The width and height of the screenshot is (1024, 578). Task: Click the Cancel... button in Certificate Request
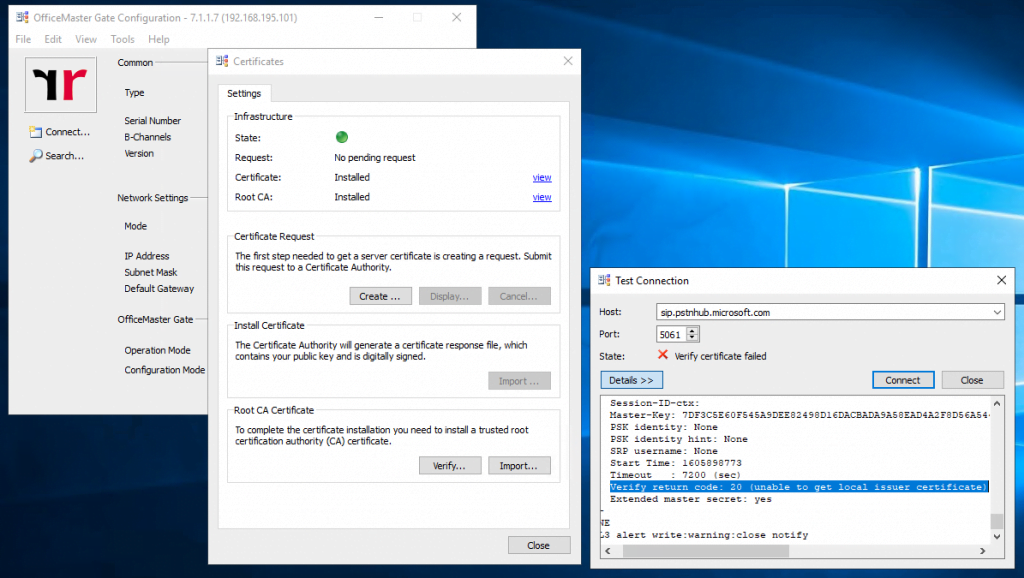coord(519,296)
